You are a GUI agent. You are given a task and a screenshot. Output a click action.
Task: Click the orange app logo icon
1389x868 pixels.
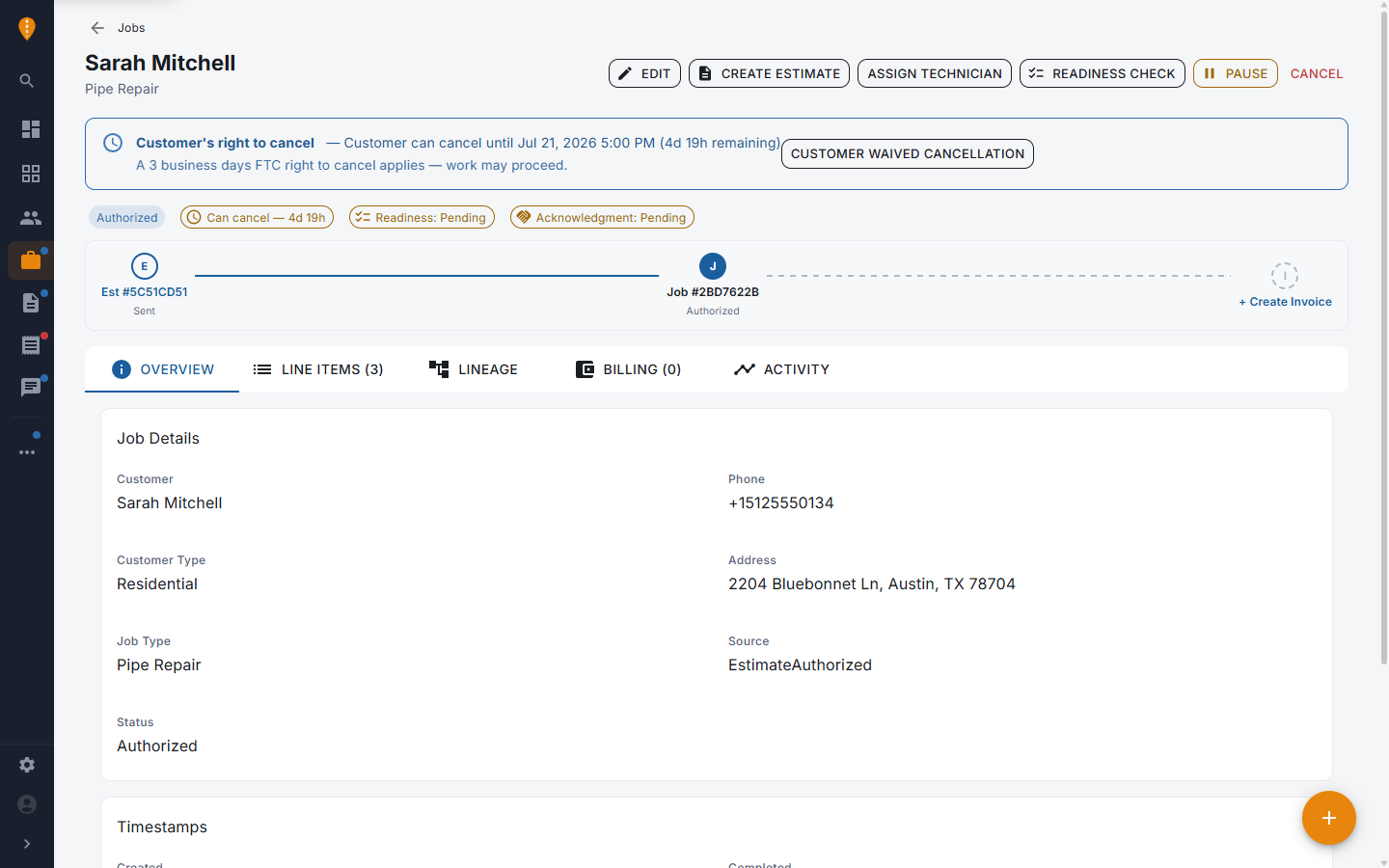tap(27, 28)
